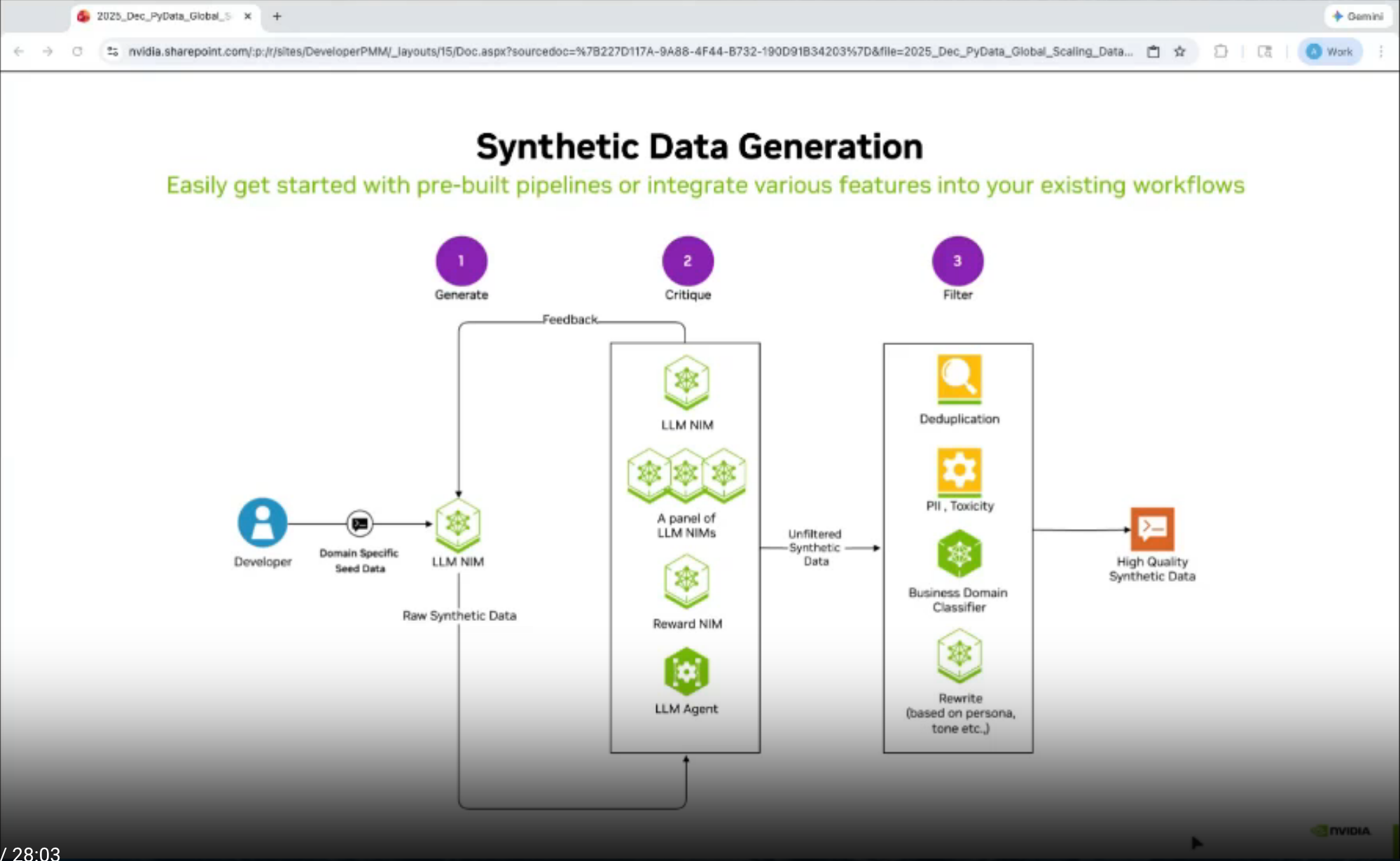1400x861 pixels.
Task: Click the clipboard icon in the address bar
Action: pos(1153,51)
